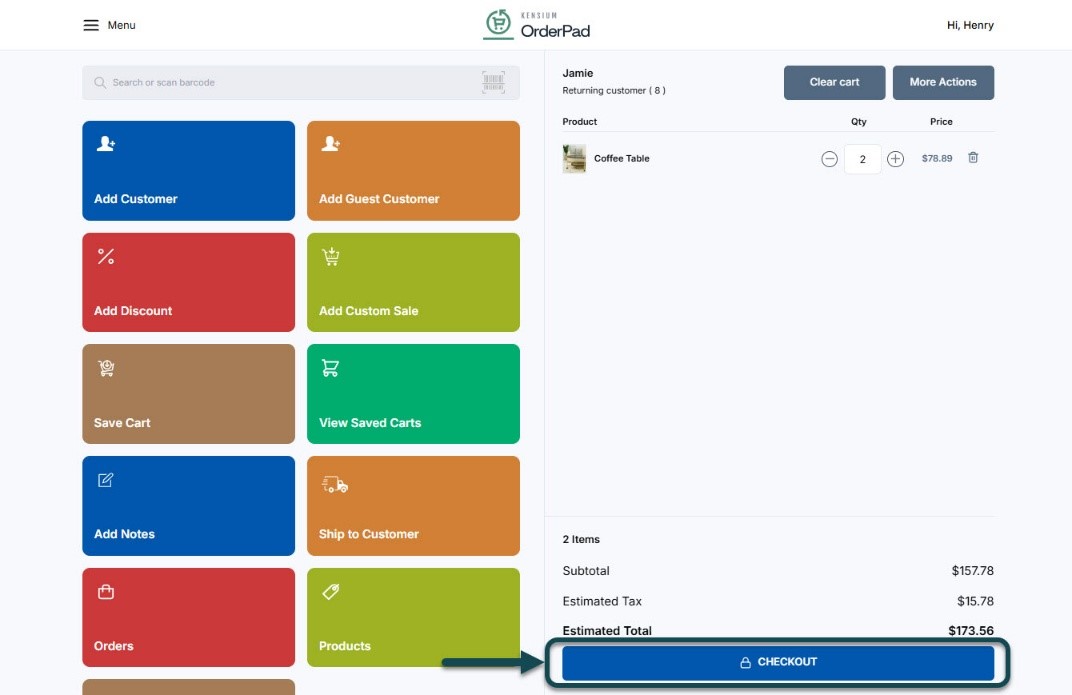This screenshot has height=695, width=1072.
Task: Open the Hi, Henry user menu
Action: (970, 25)
